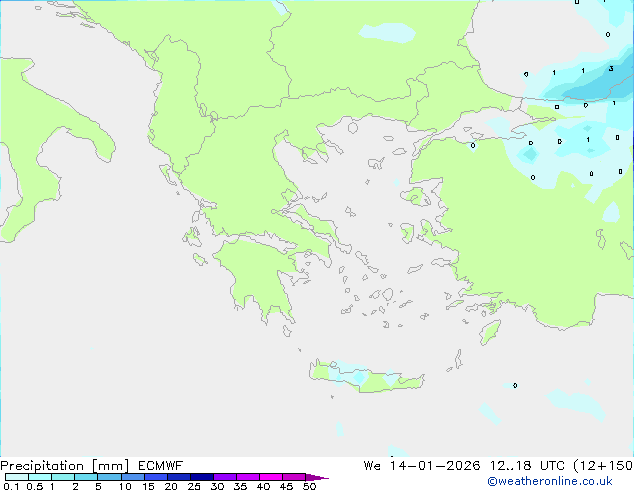Pick the 40 mm magenta legend swatch
Image resolution: width=634 pixels, height=490 pixels.
coord(271,477)
